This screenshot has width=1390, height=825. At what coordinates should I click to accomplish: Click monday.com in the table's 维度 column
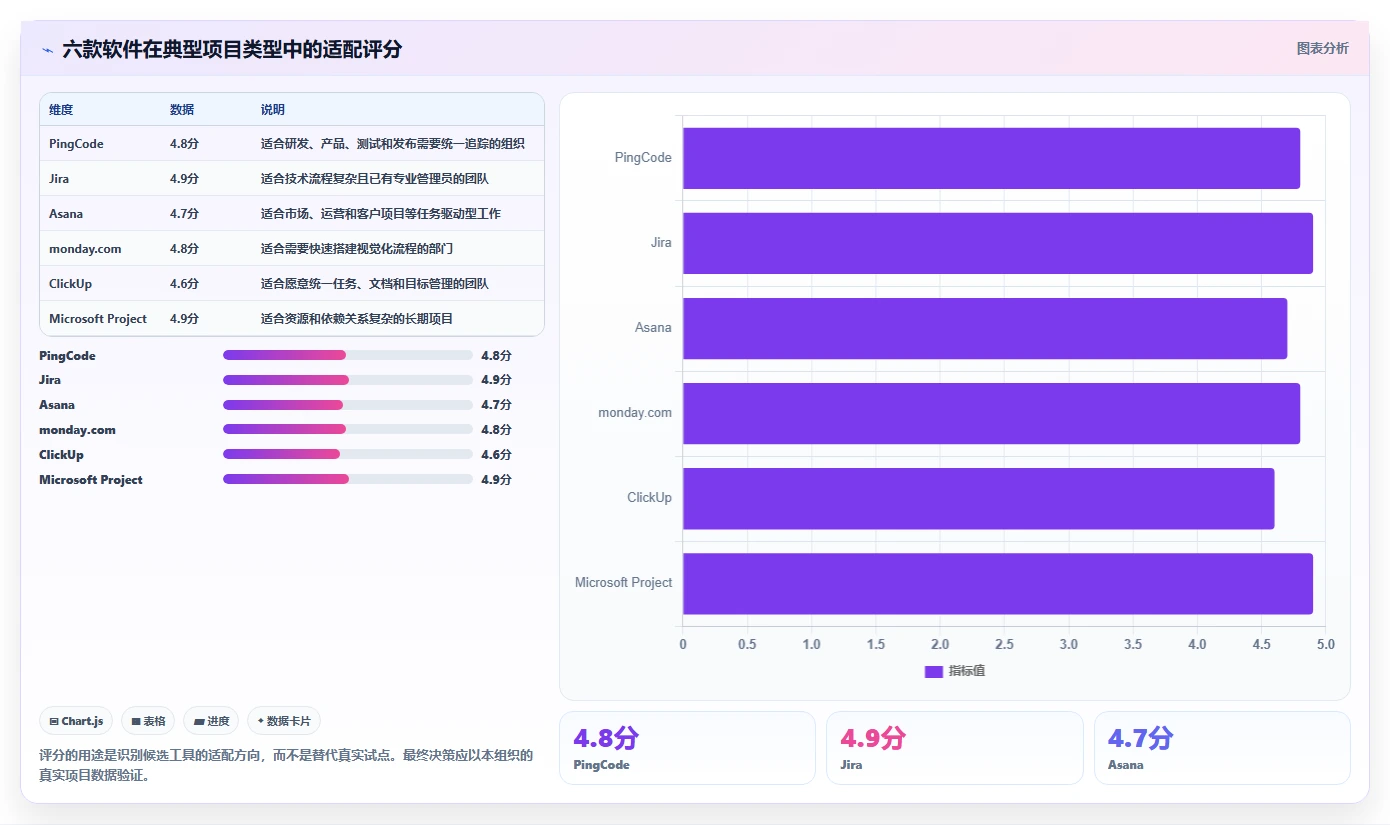[x=85, y=249]
